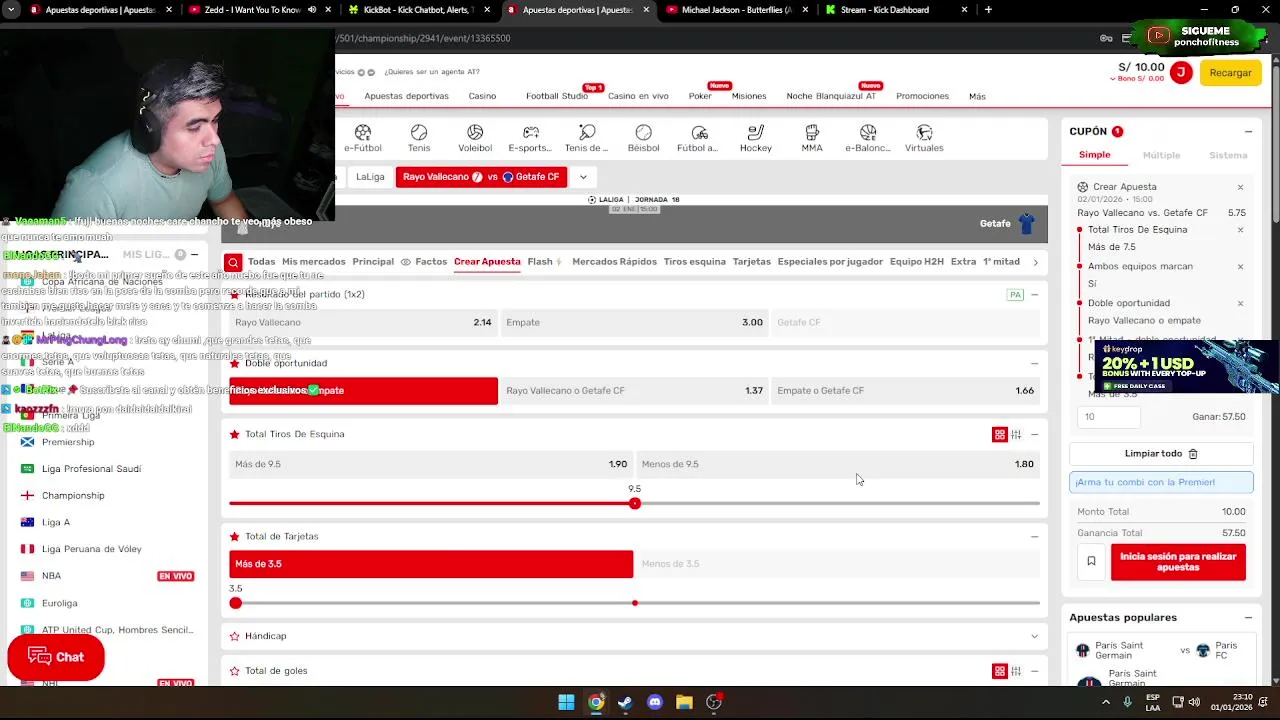This screenshot has height=720, width=1280.
Task: Click the Limpiar todo button
Action: 1161,454
